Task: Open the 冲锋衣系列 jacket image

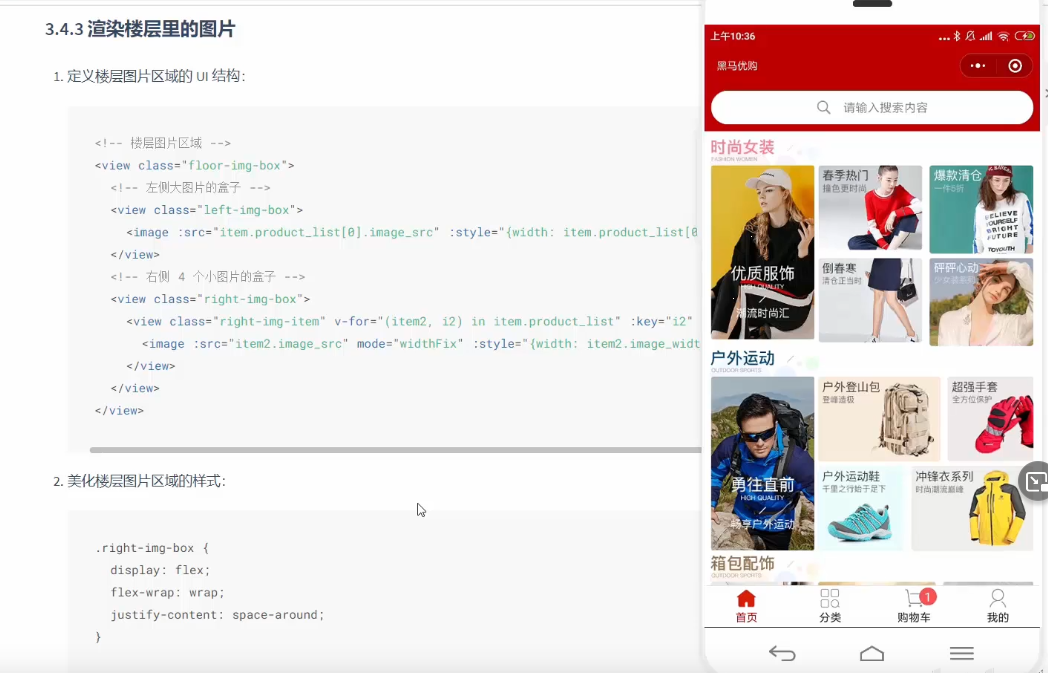Action: click(x=972, y=509)
